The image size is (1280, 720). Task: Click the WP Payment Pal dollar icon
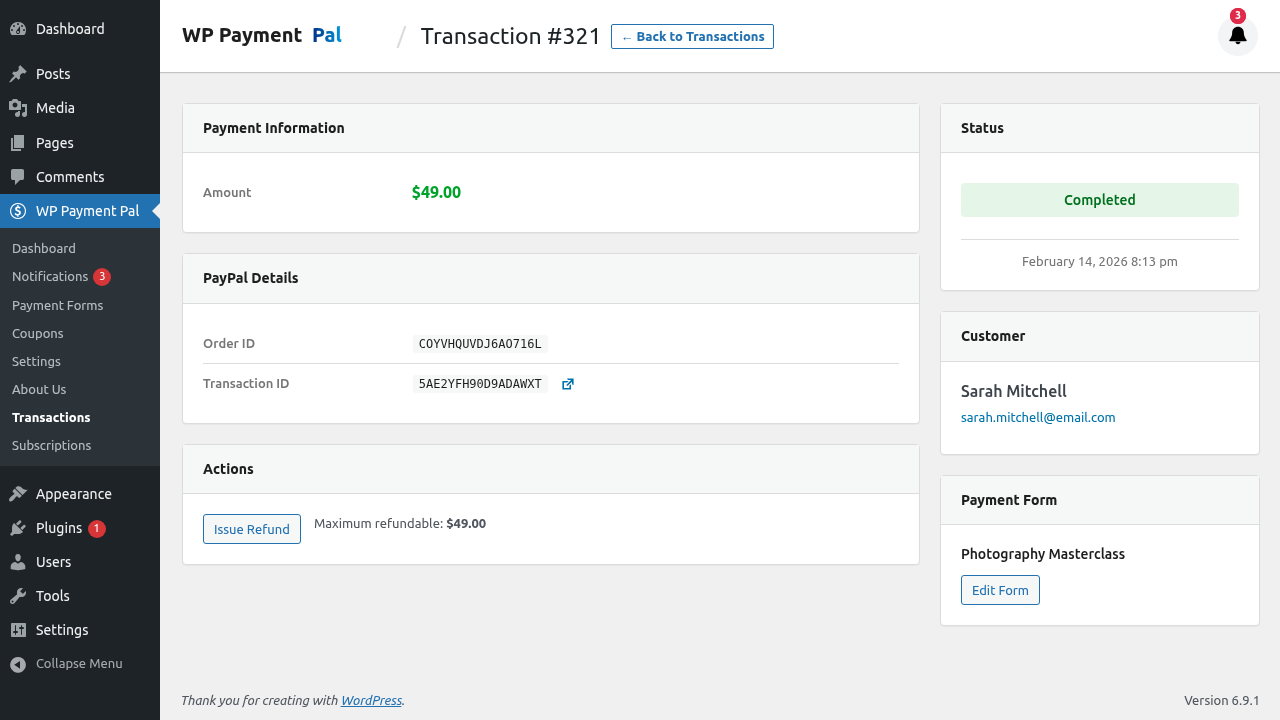17,211
